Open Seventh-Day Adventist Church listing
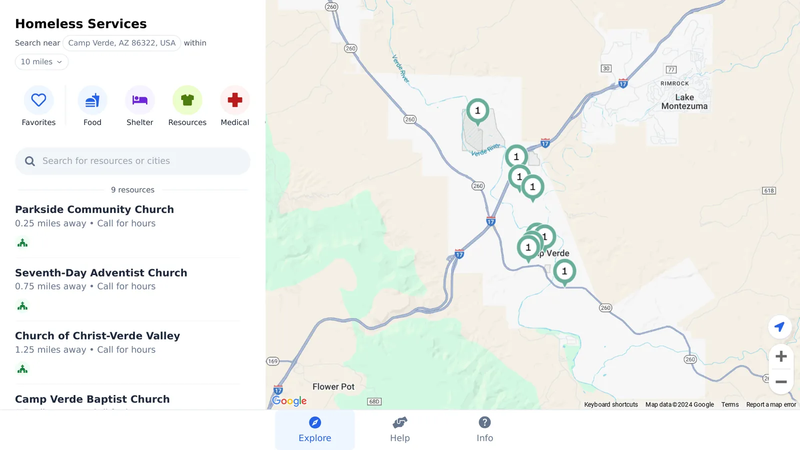This screenshot has height=450, width=800. click(101, 272)
